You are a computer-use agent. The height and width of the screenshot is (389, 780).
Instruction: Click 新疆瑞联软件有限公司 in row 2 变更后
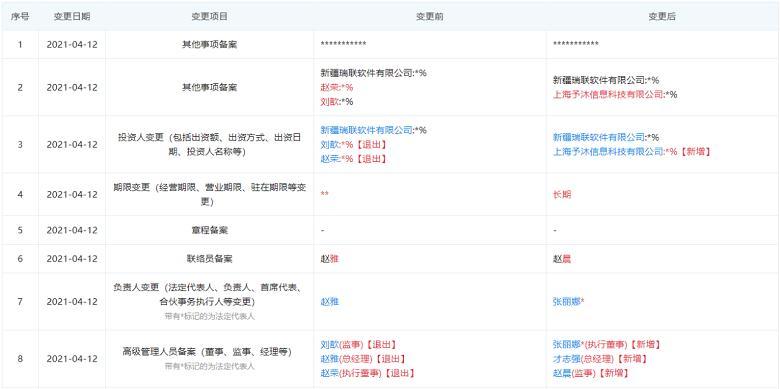pyautogui.click(x=599, y=80)
